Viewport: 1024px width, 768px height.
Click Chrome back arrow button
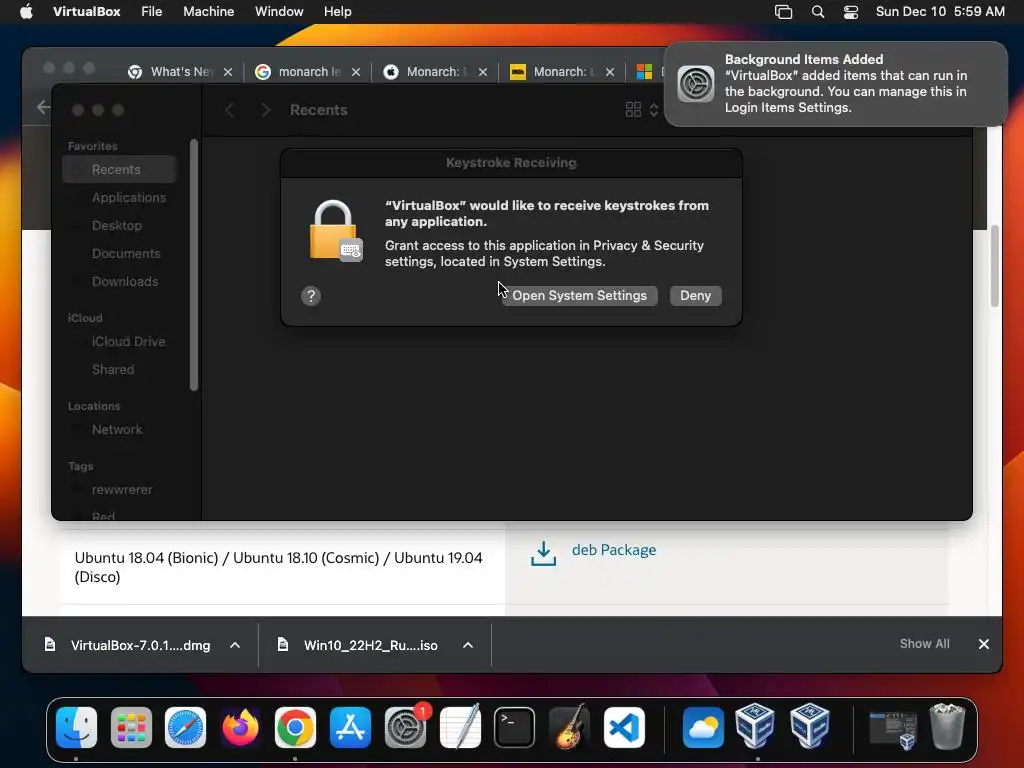click(x=43, y=107)
